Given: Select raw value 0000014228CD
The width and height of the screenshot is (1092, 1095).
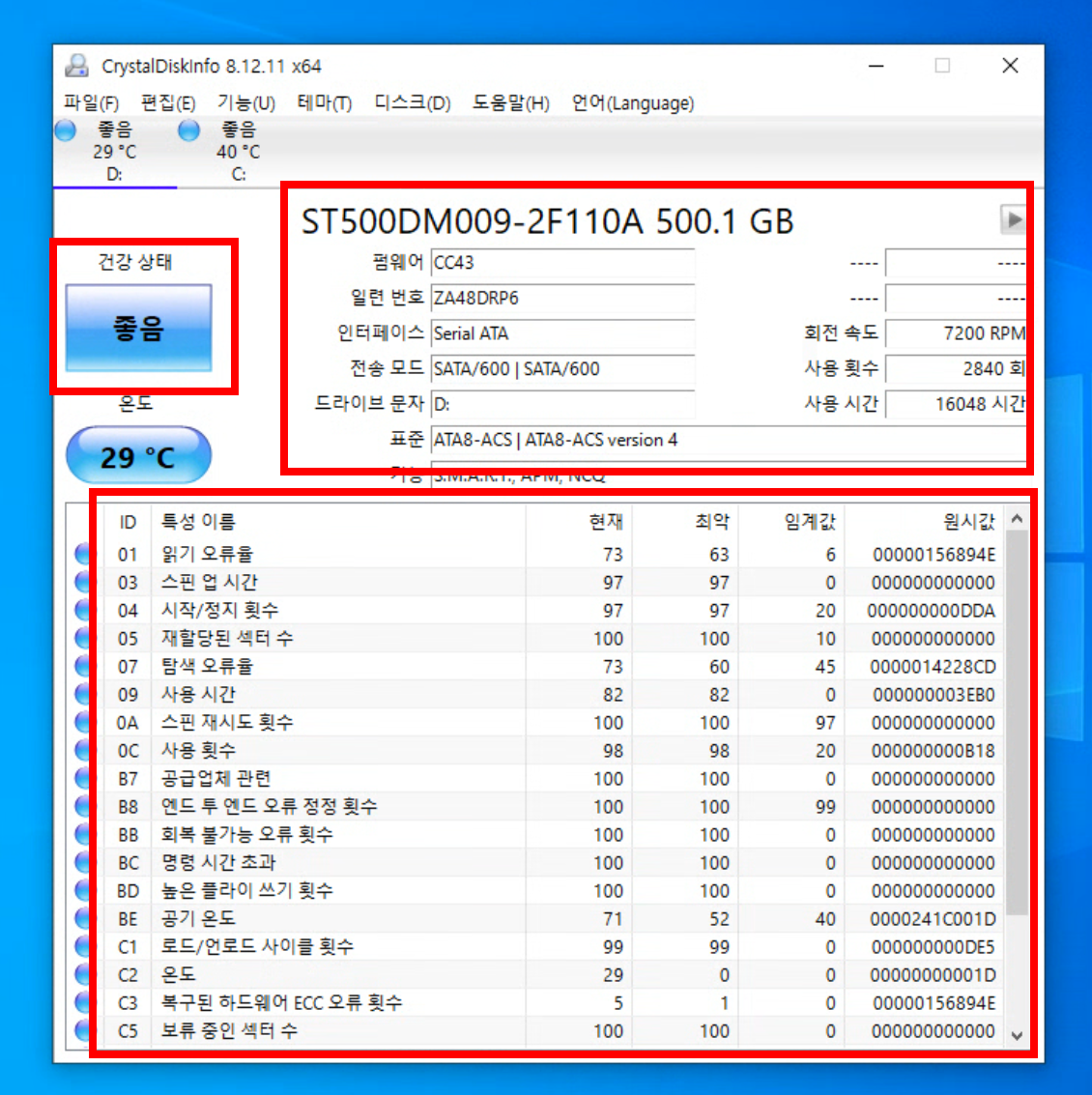Looking at the screenshot, I should [x=933, y=666].
